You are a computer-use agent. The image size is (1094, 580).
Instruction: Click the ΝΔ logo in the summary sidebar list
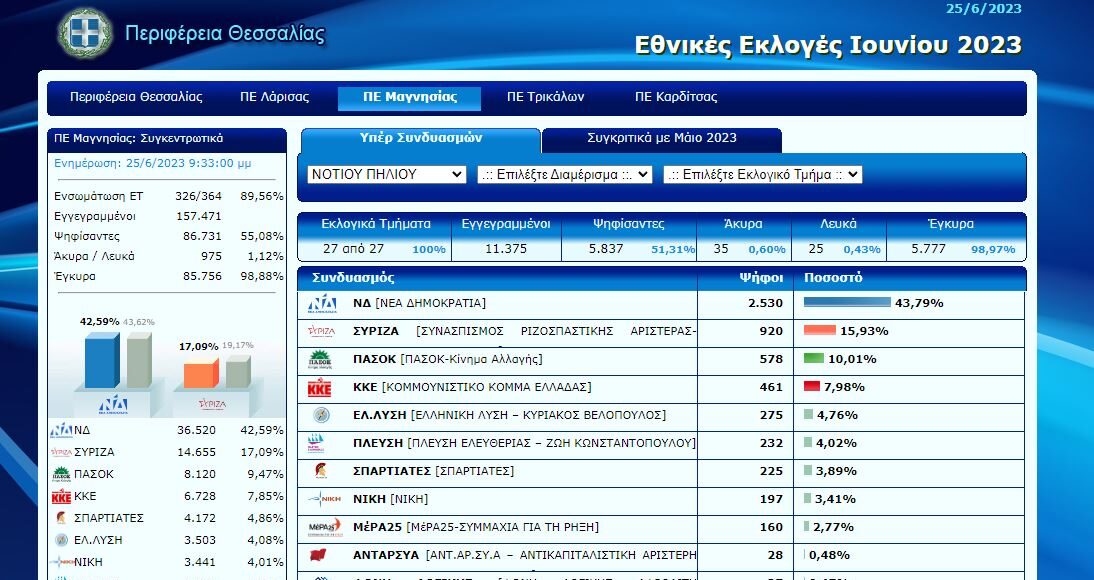(x=61, y=431)
